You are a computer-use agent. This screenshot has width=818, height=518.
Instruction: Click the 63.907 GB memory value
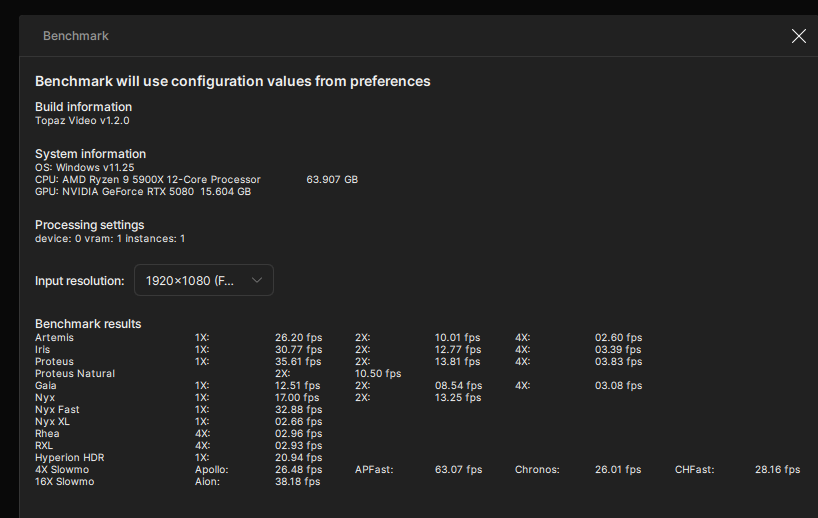pyautogui.click(x=331, y=179)
